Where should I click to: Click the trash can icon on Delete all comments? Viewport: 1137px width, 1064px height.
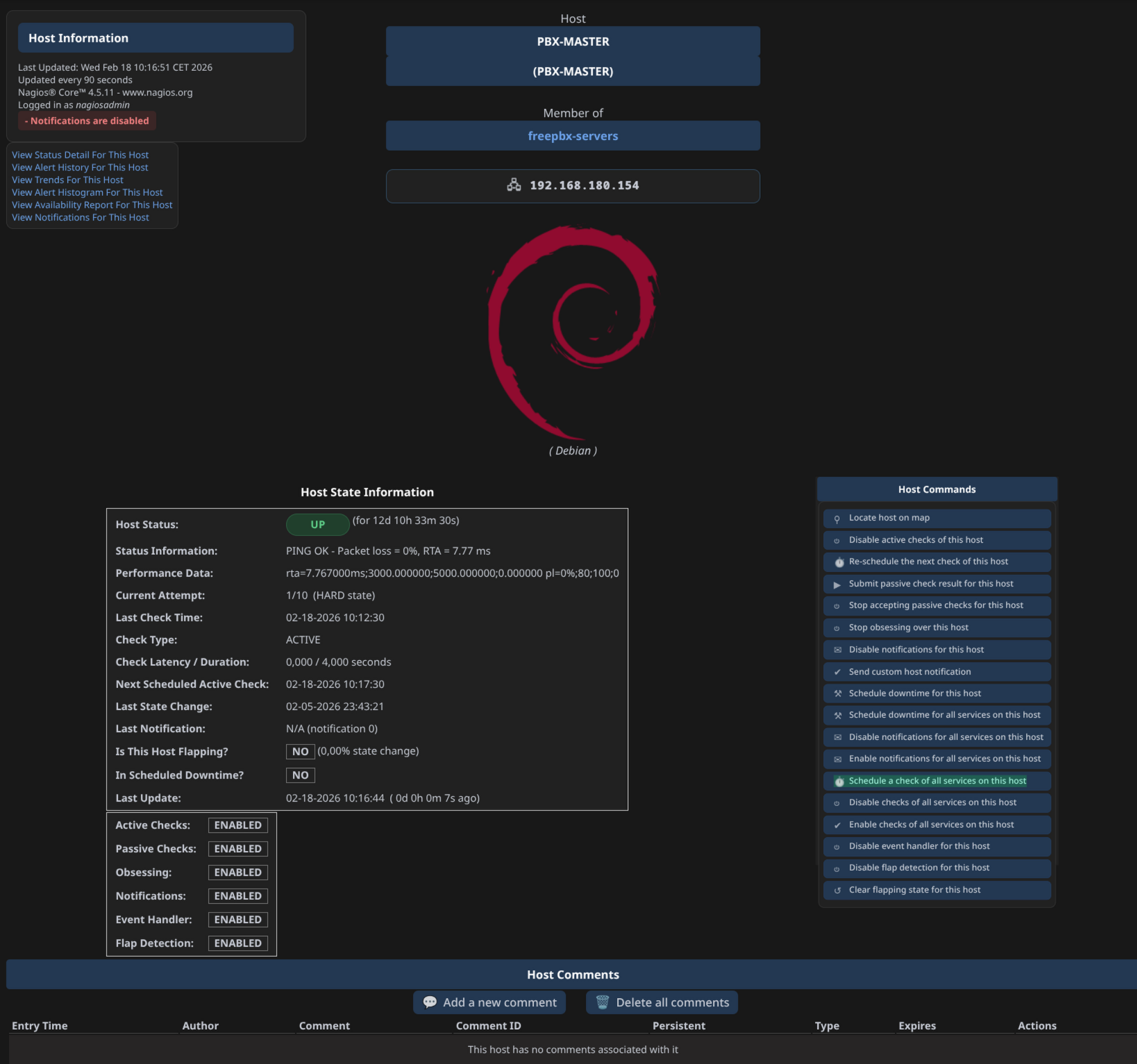[602, 1002]
